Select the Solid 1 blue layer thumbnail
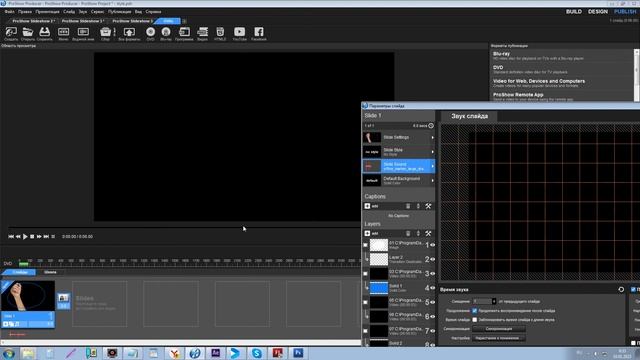640x360 pixels. (x=379, y=288)
